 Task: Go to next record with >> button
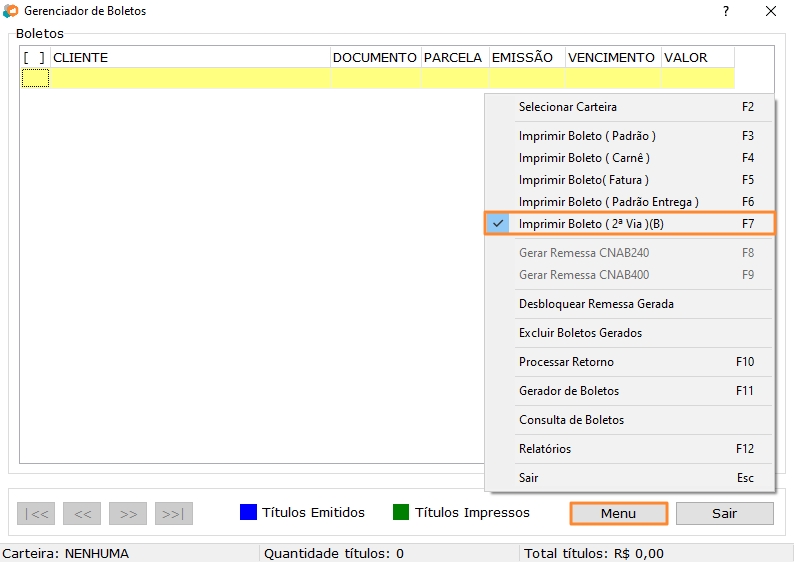pos(128,513)
